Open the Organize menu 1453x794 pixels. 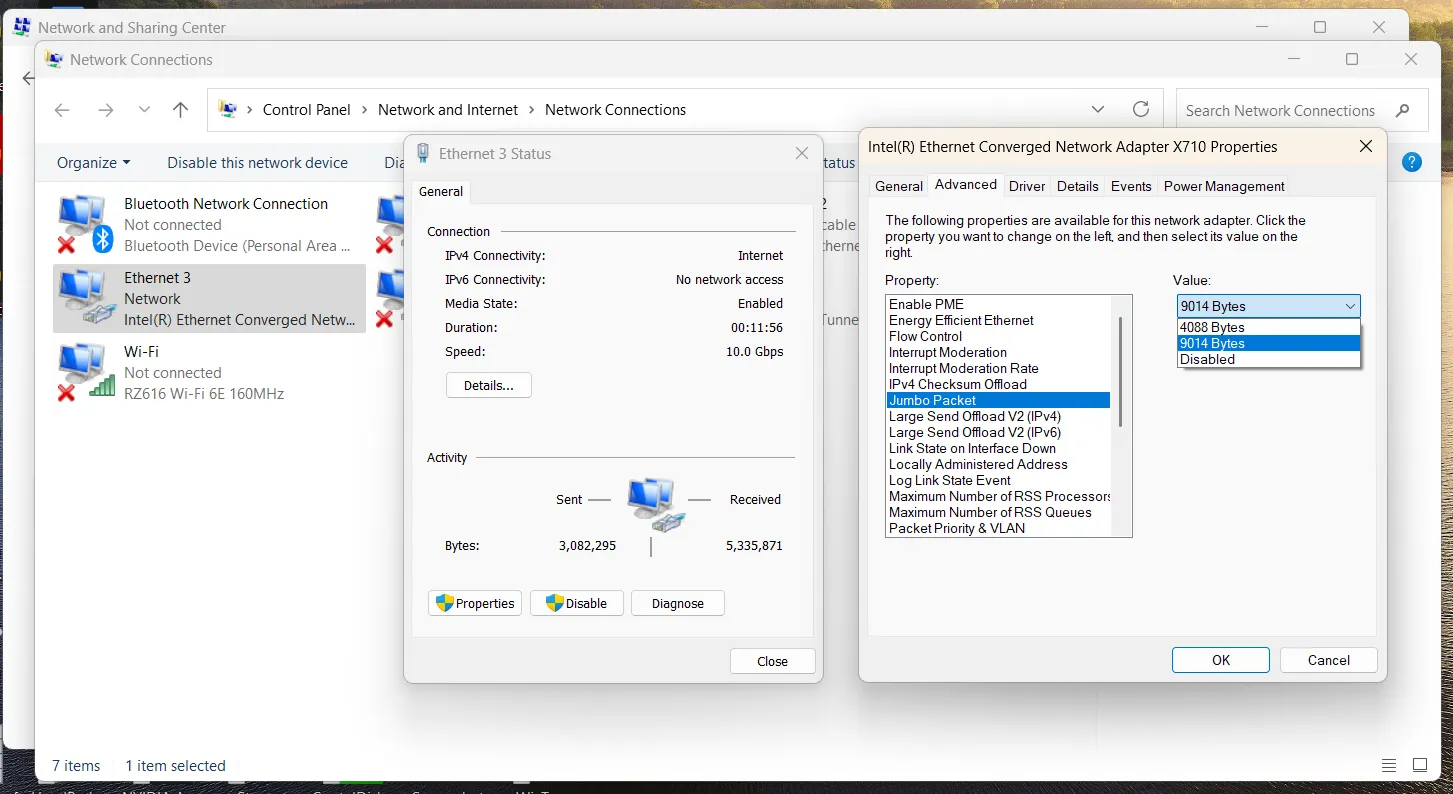[93, 163]
